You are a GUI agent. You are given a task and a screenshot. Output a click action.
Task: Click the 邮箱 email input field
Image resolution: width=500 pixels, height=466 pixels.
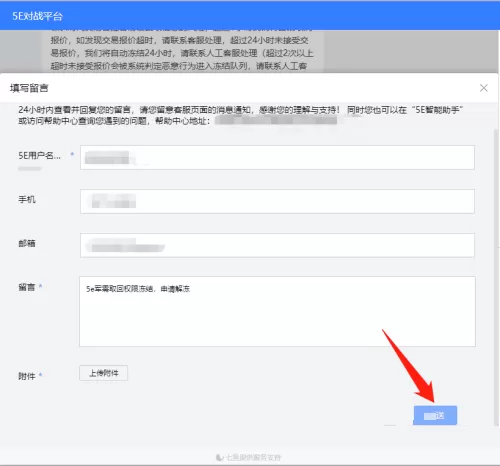click(x=277, y=245)
